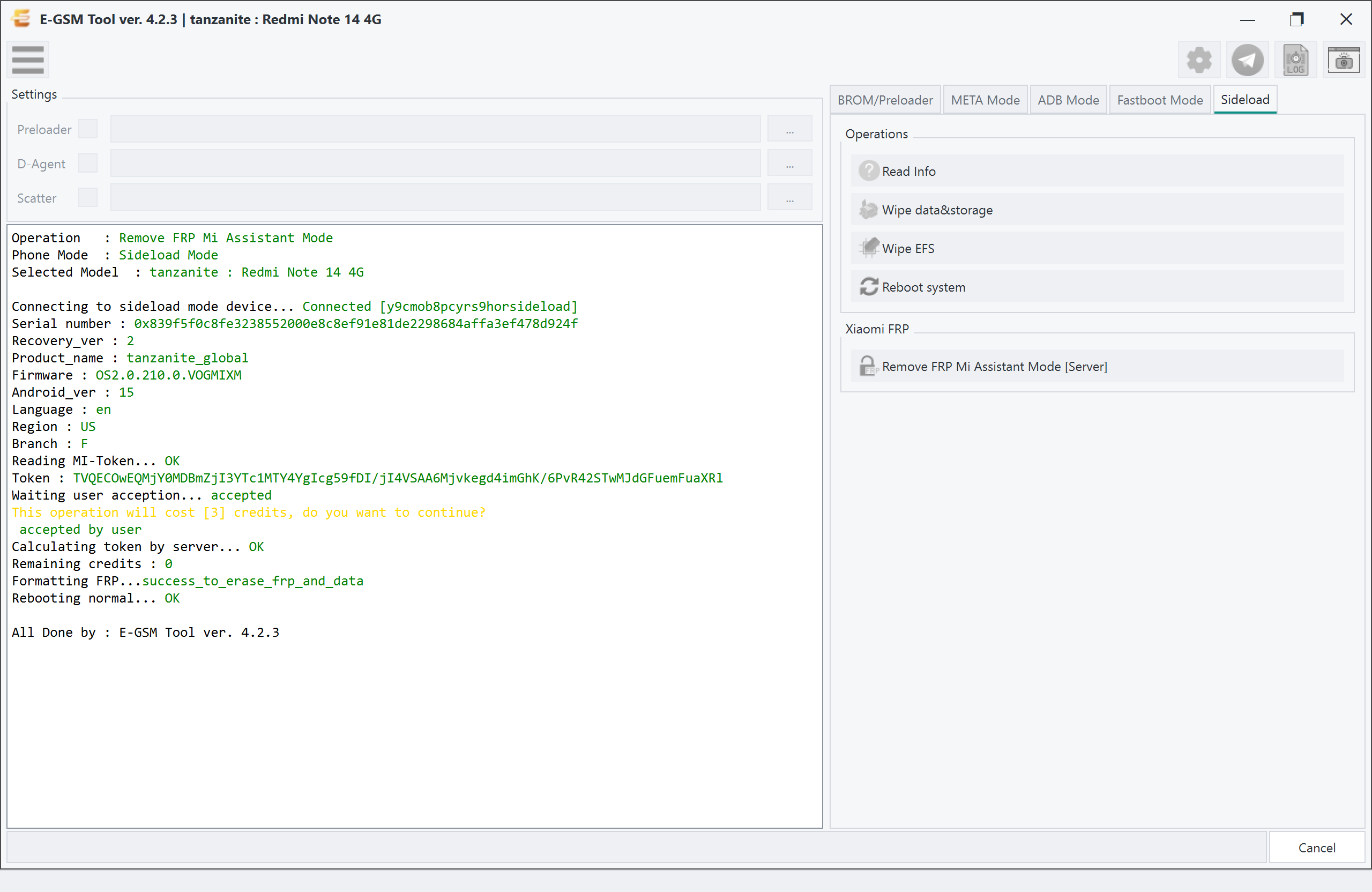The image size is (1372, 892).
Task: Click 'Operation : Remove FRP Mi Assistant Mode' line
Action: click(x=172, y=237)
